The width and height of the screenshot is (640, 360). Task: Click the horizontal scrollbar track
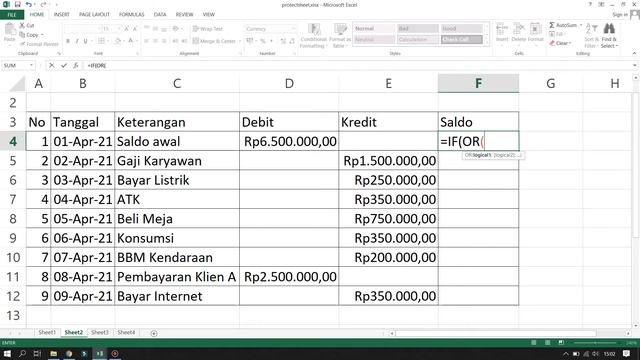[x=510, y=333]
